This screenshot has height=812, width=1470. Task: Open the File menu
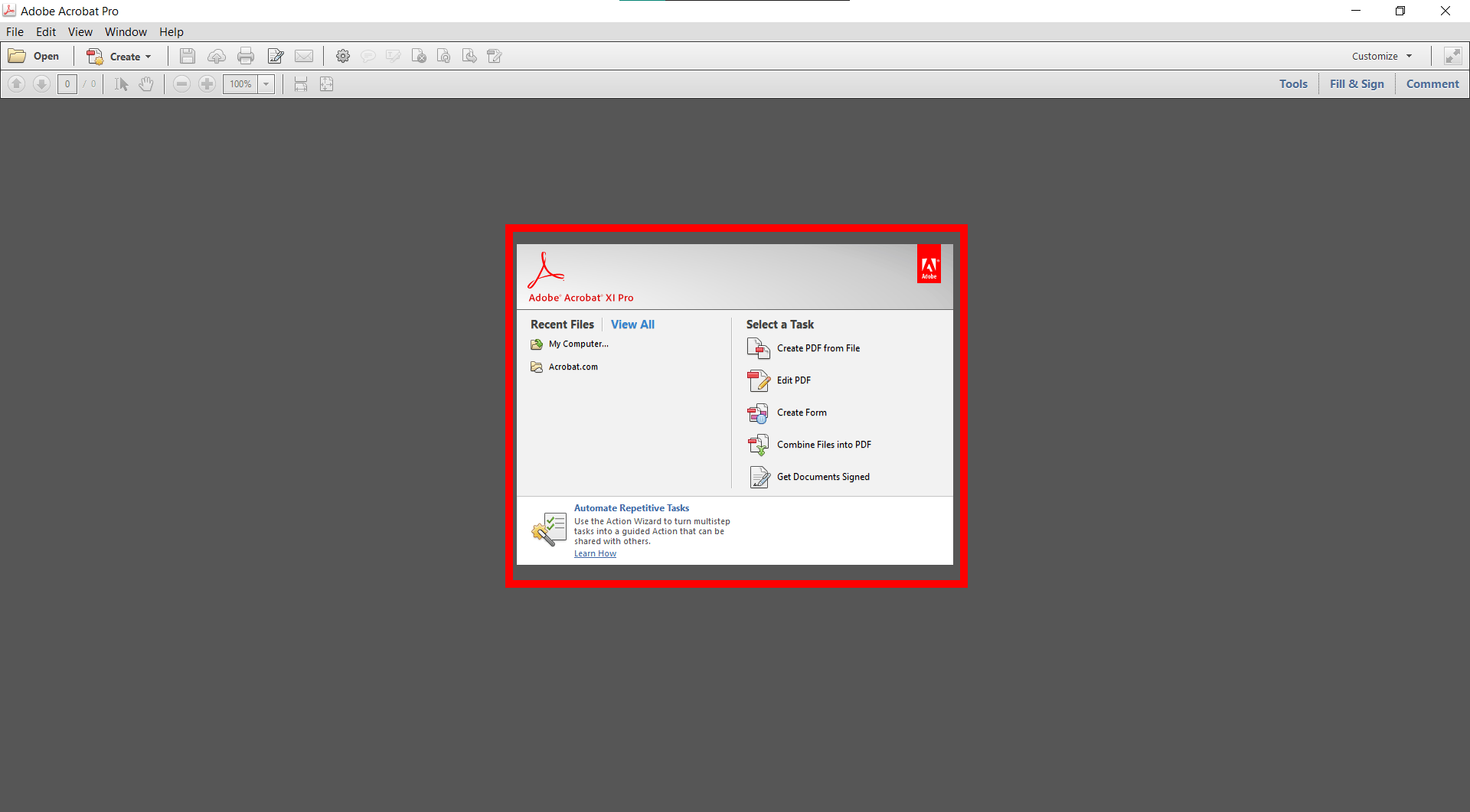pos(15,31)
